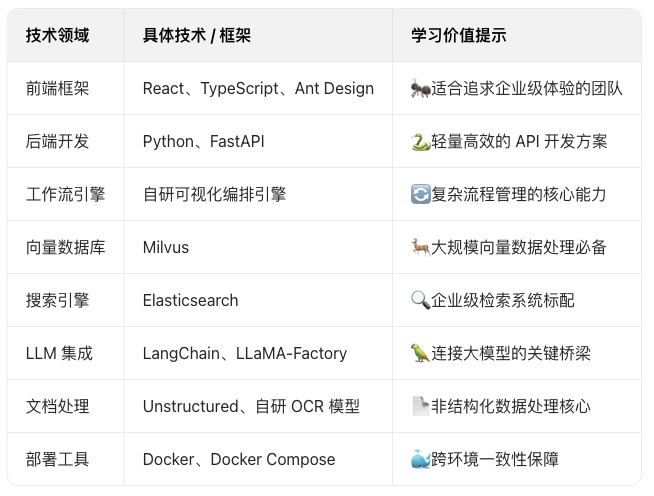Click the Elasticsearch cell text
Image resolution: width=654 pixels, height=496 pixels.
191,300
